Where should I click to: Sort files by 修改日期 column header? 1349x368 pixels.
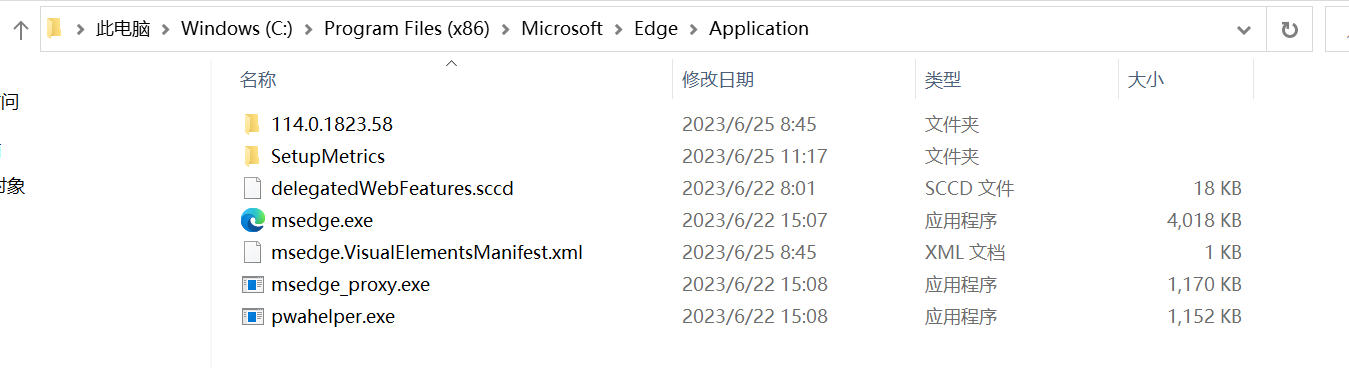click(x=718, y=80)
